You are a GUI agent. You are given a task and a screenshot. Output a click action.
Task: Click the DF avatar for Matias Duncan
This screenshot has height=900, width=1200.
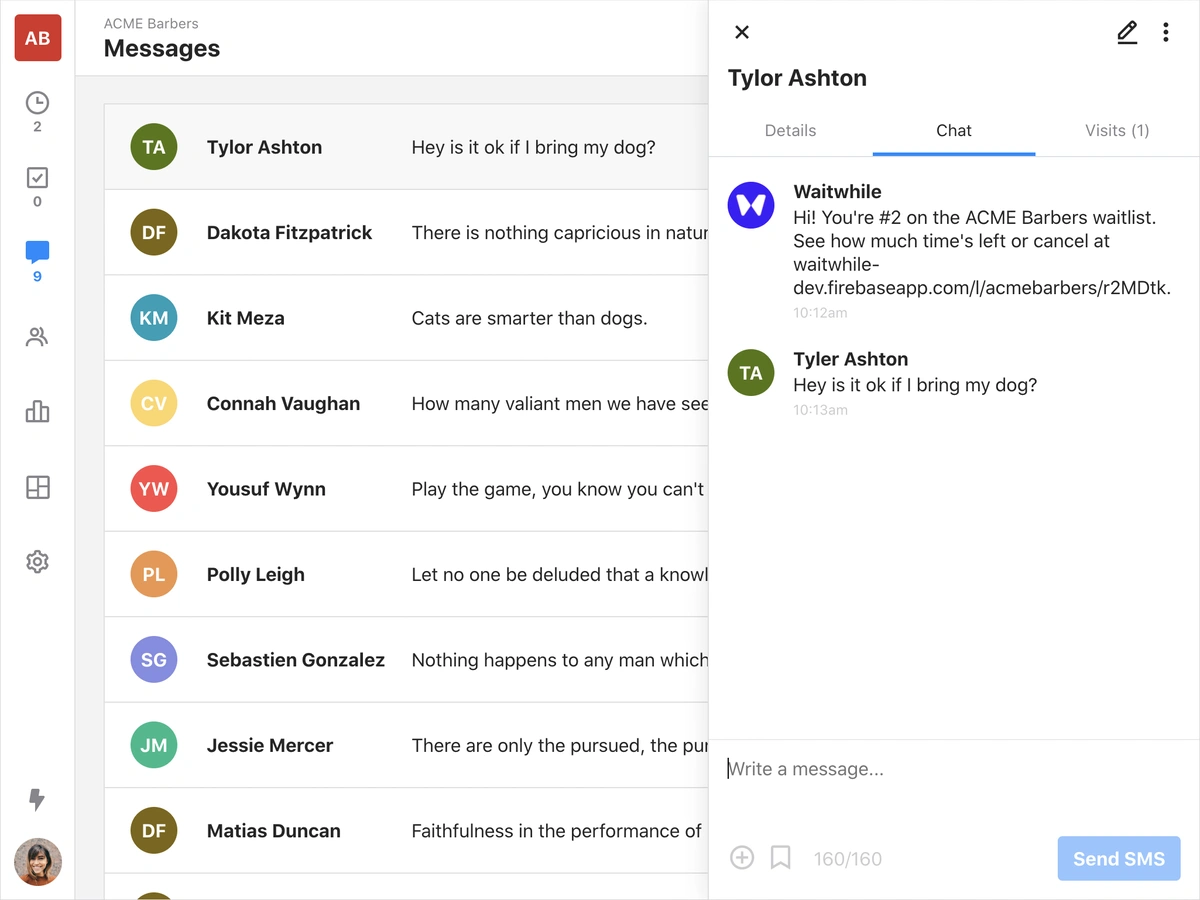(x=154, y=831)
